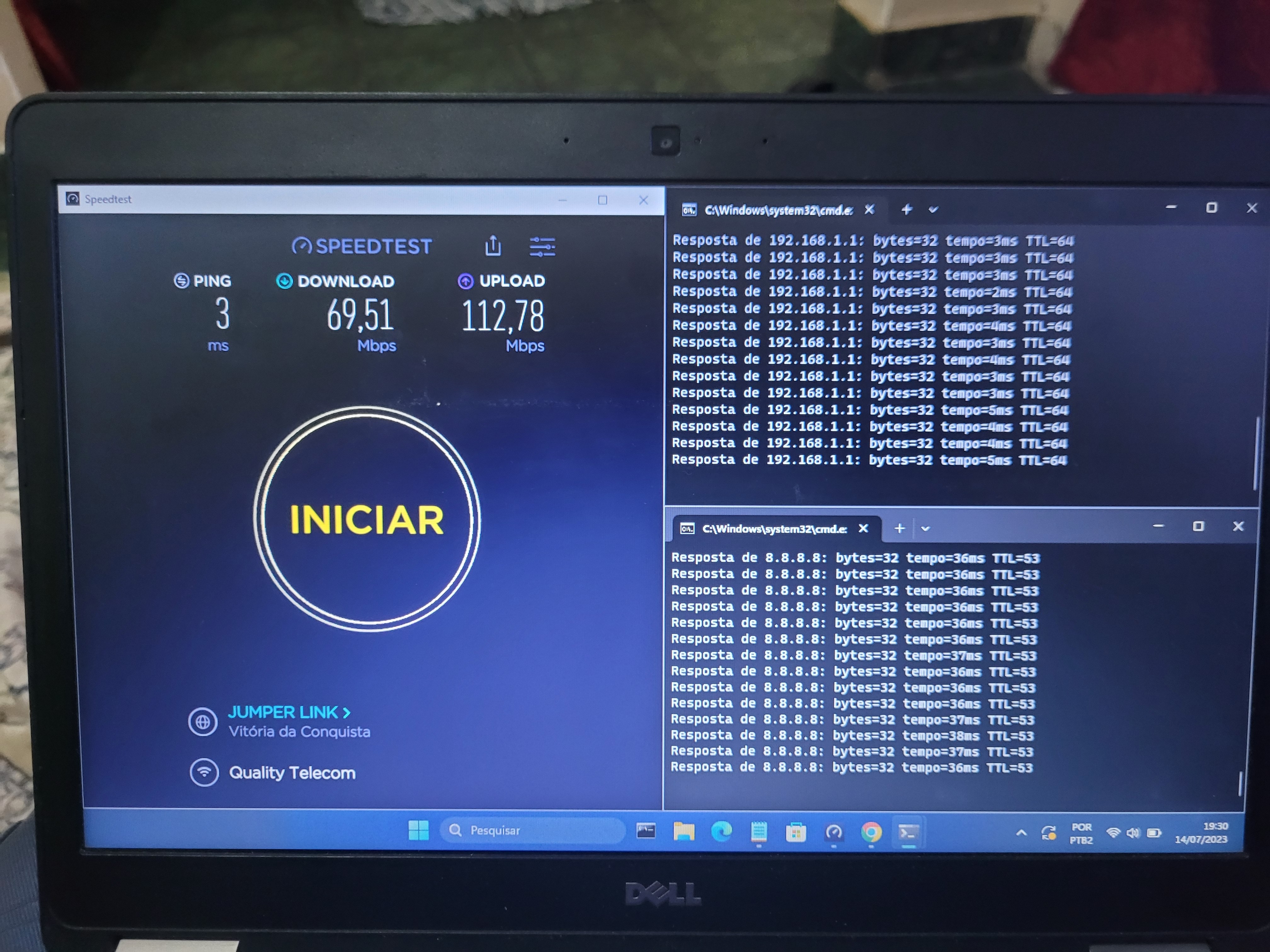This screenshot has height=952, width=1270.
Task: Launch Microsoft Edge from the taskbar
Action: coord(721,831)
